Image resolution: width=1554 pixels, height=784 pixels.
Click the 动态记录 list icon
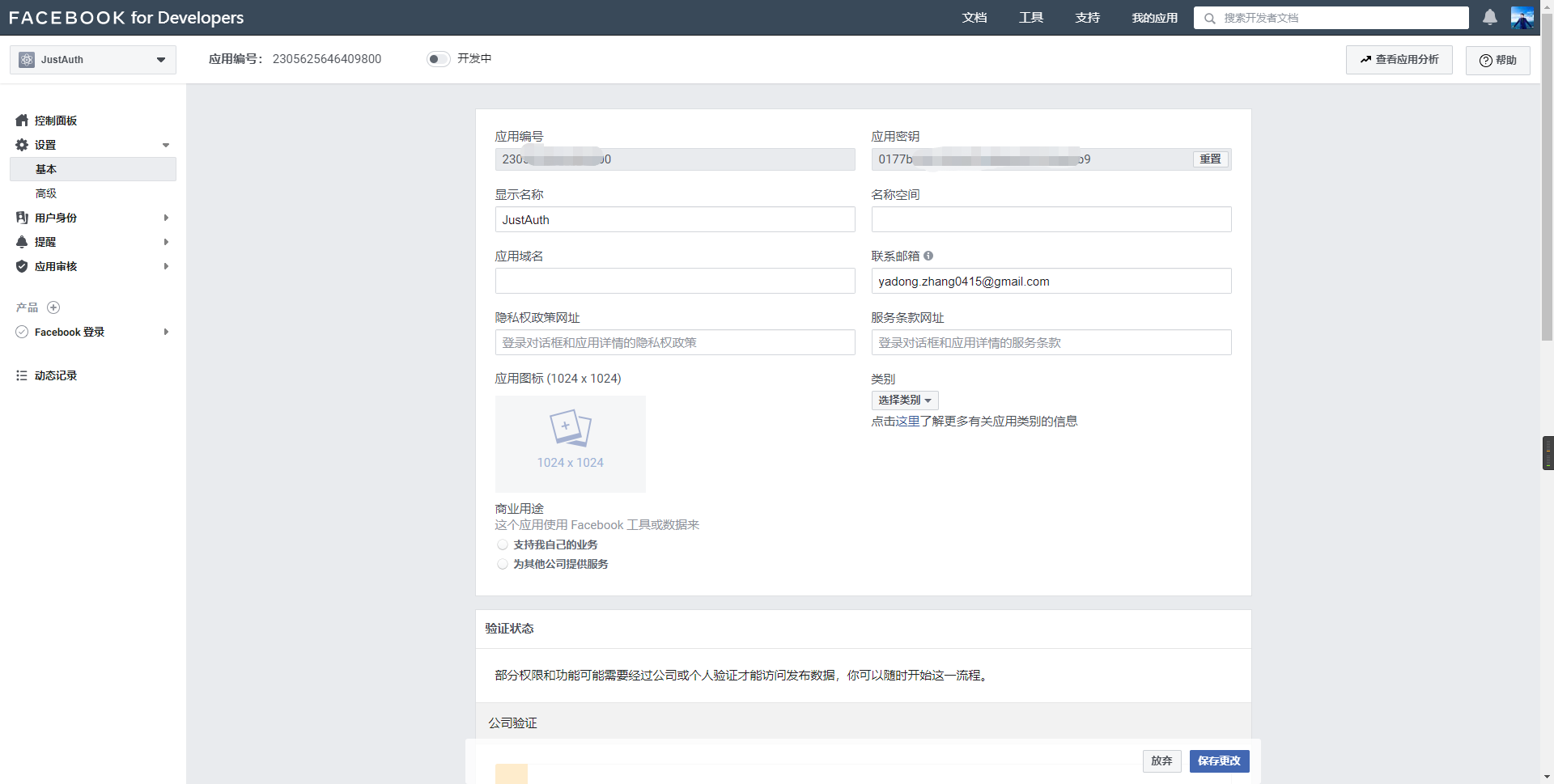click(x=22, y=375)
